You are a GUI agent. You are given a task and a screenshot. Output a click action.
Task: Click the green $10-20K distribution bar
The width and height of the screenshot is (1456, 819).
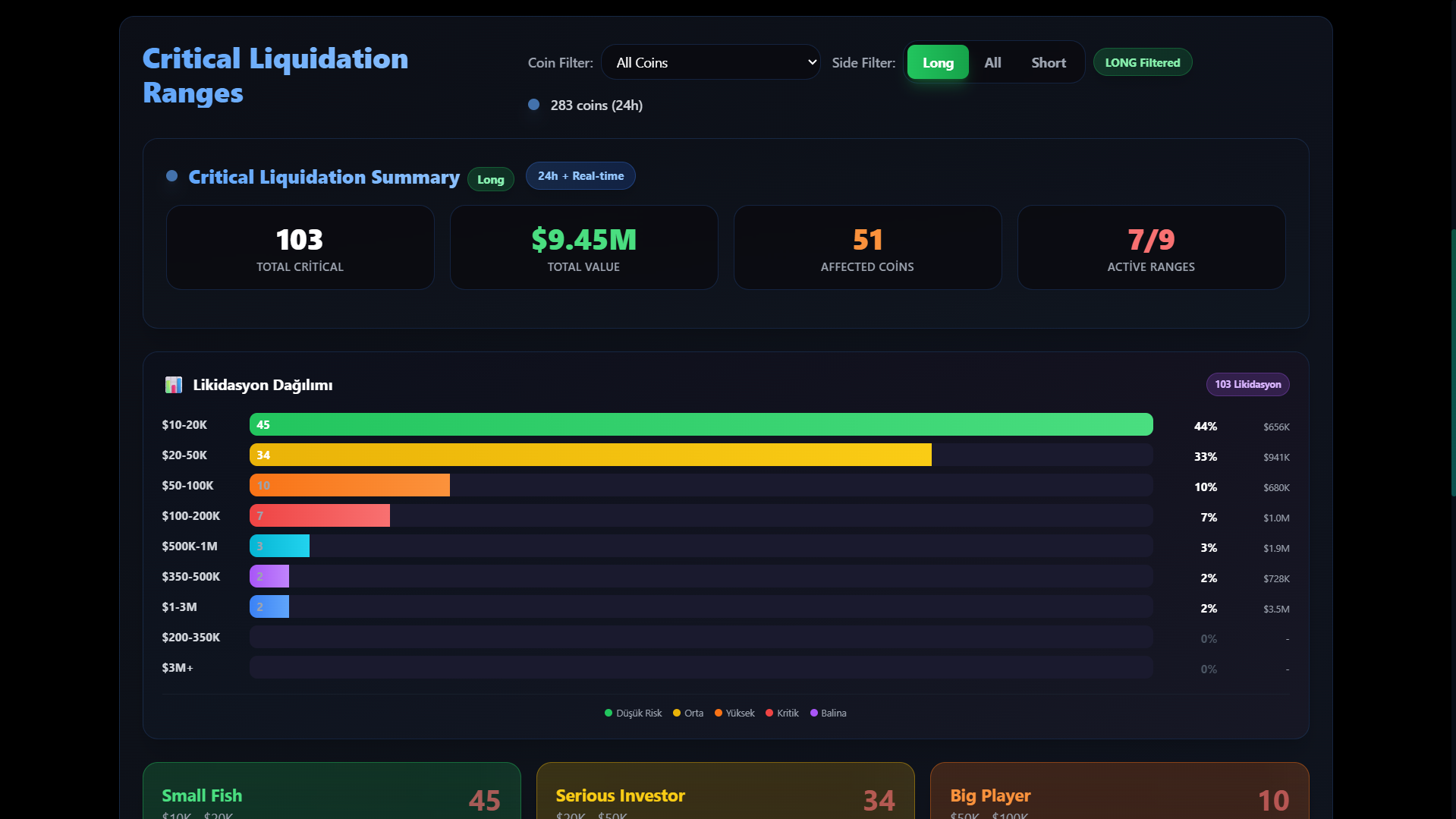701,424
